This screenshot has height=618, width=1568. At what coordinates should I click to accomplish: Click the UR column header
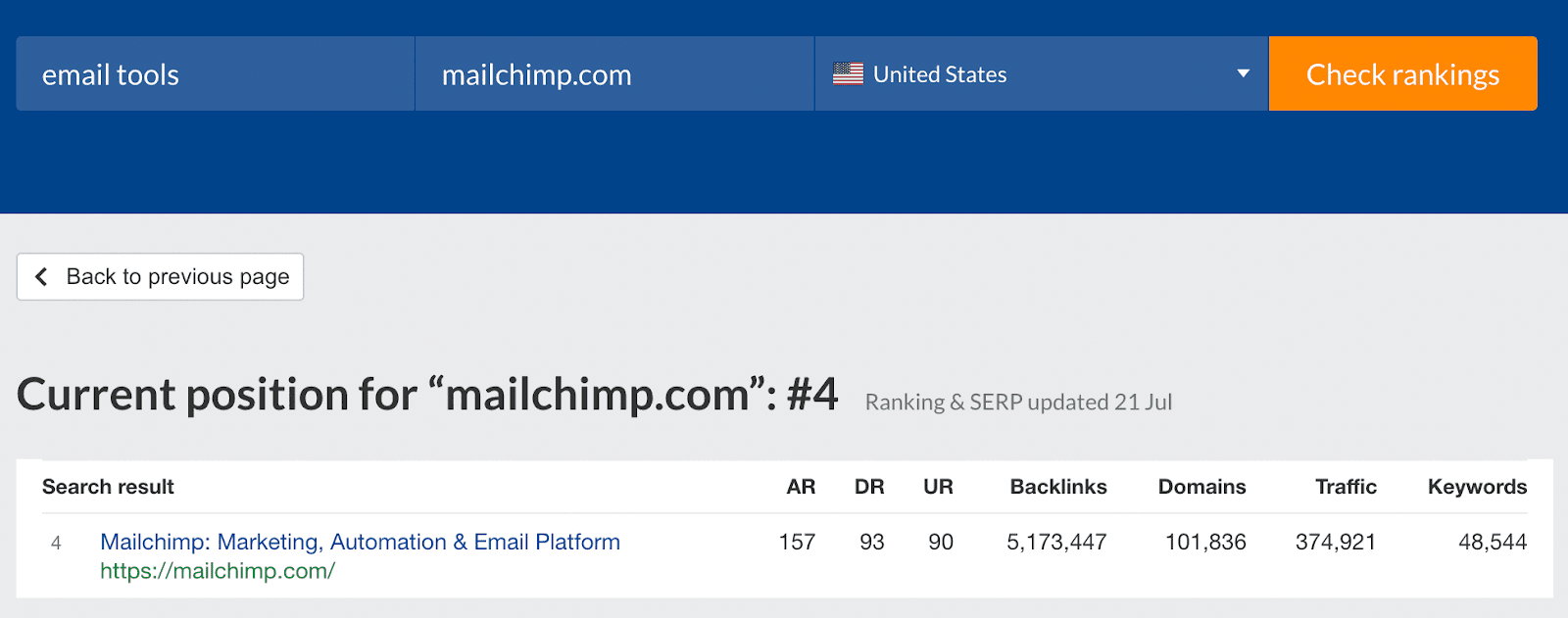(x=938, y=487)
